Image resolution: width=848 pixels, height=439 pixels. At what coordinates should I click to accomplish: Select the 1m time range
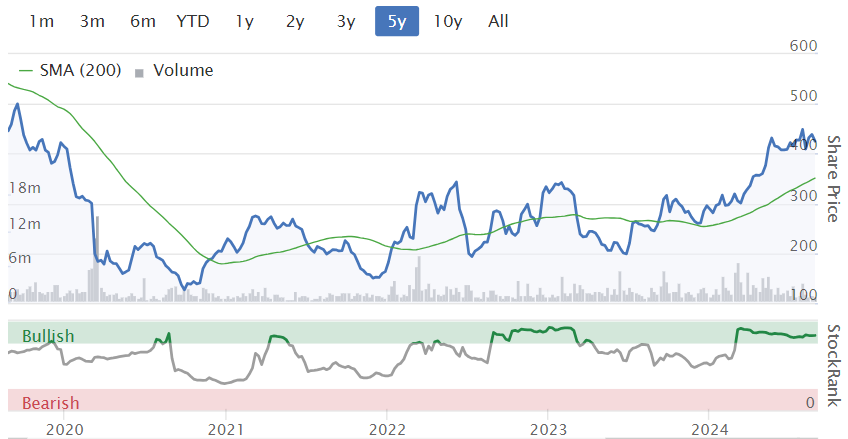42,22
